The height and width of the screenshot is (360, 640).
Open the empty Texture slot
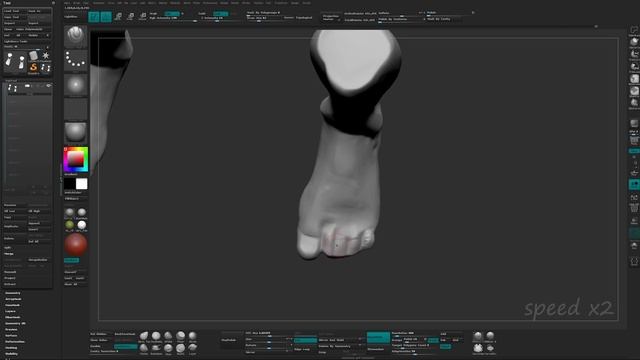tap(76, 109)
